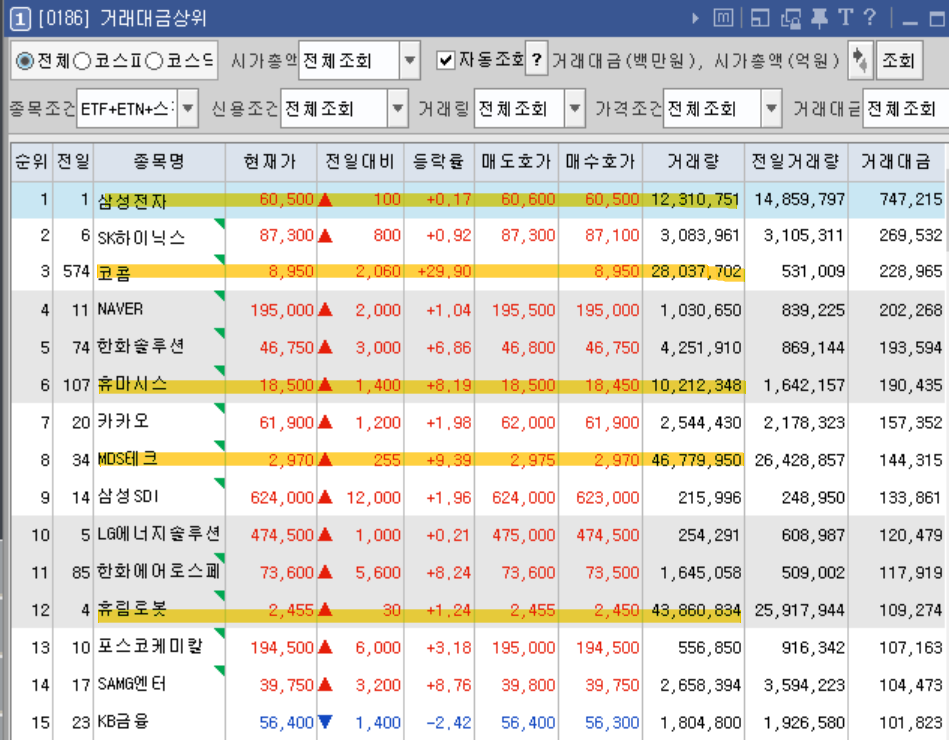Click the small right-pointing arrow in title bar
This screenshot has height=740, width=949.
point(695,19)
